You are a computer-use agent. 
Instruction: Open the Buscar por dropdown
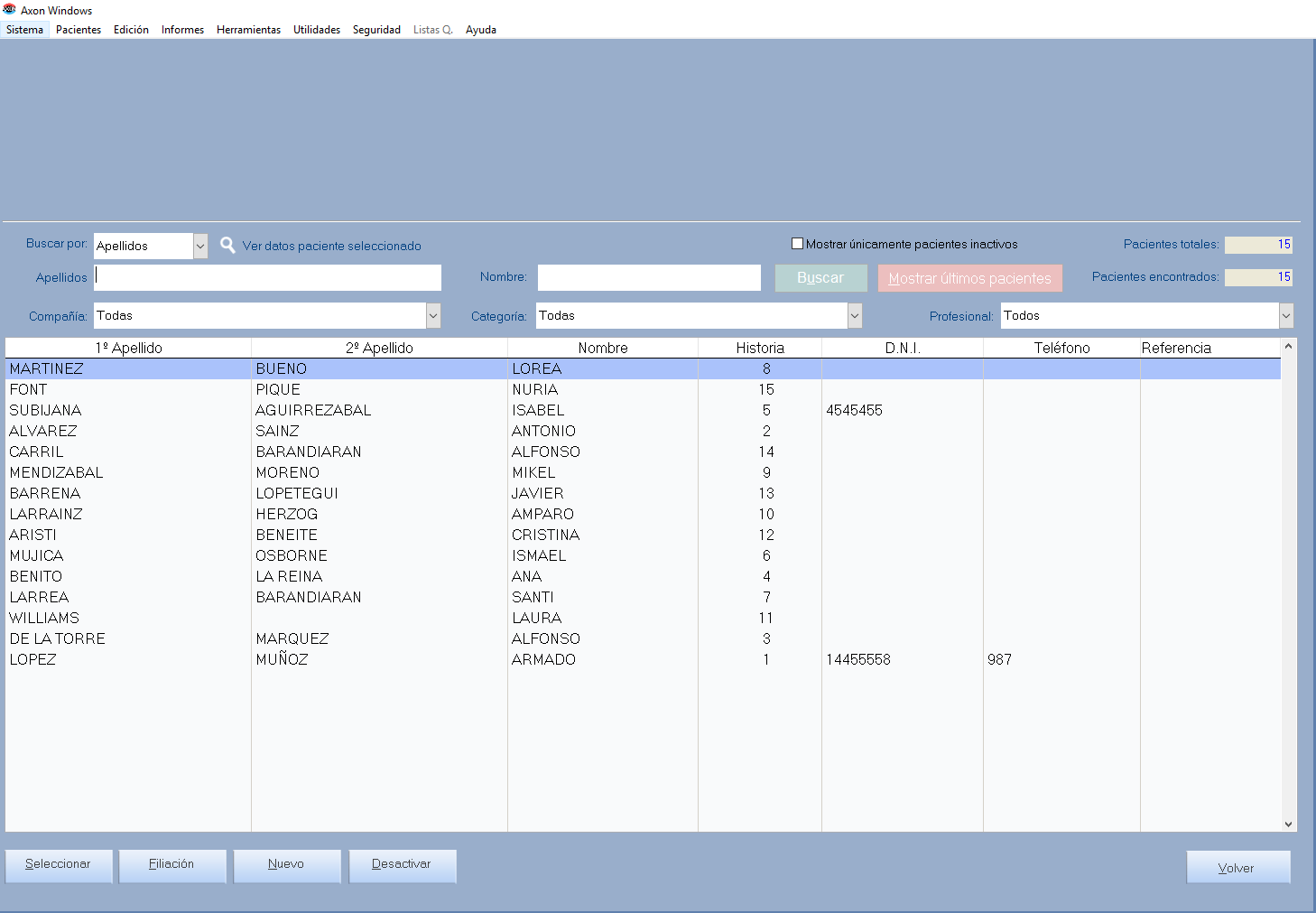[200, 246]
